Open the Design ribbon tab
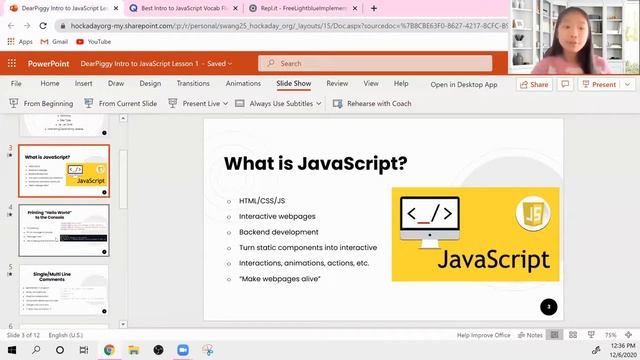Image resolution: width=640 pixels, height=360 pixels. click(150, 84)
